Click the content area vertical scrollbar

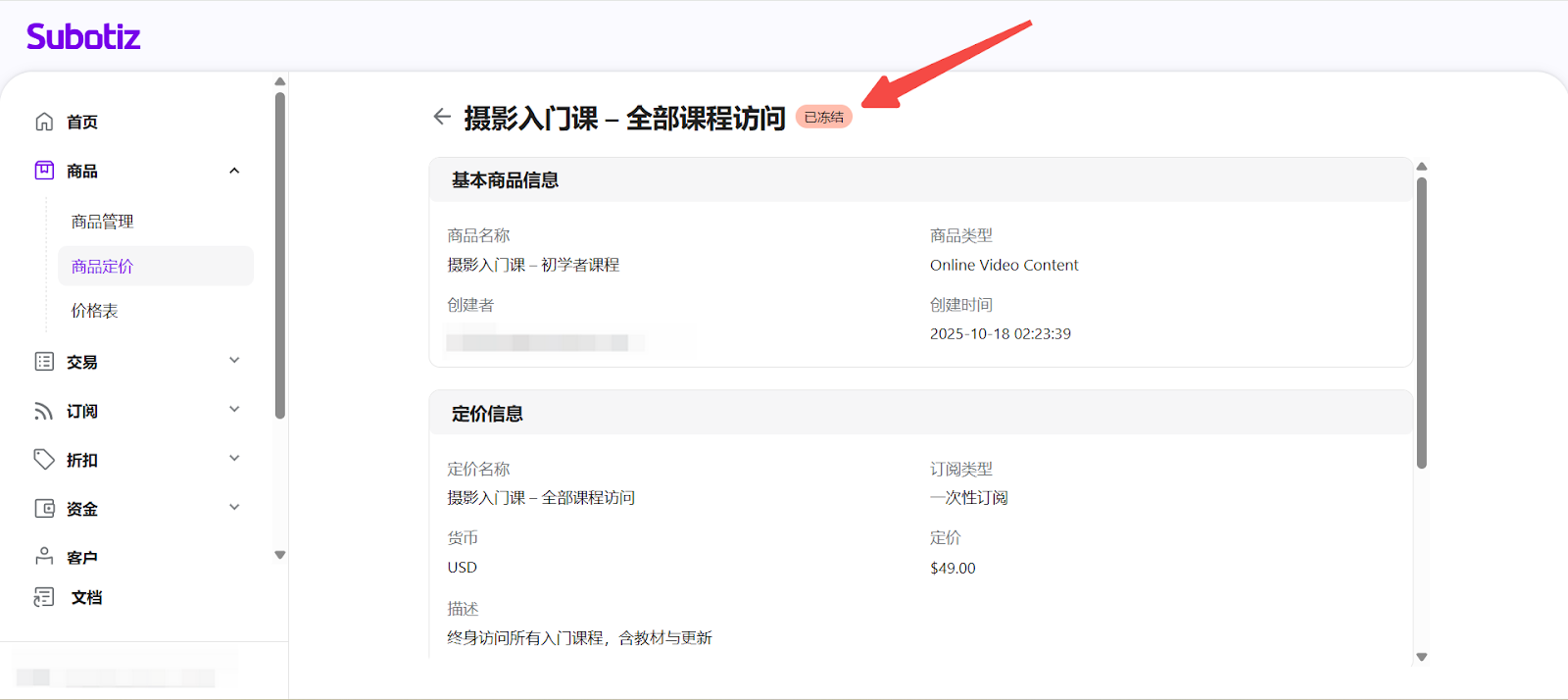(1421, 324)
